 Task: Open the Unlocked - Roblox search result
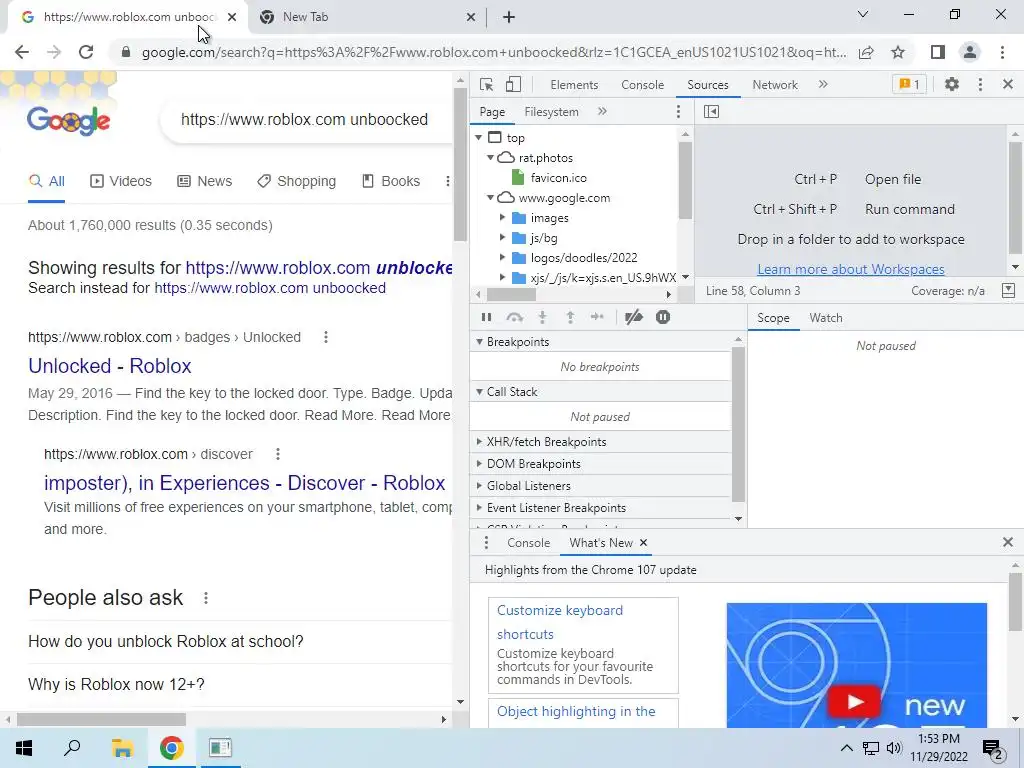tap(110, 366)
